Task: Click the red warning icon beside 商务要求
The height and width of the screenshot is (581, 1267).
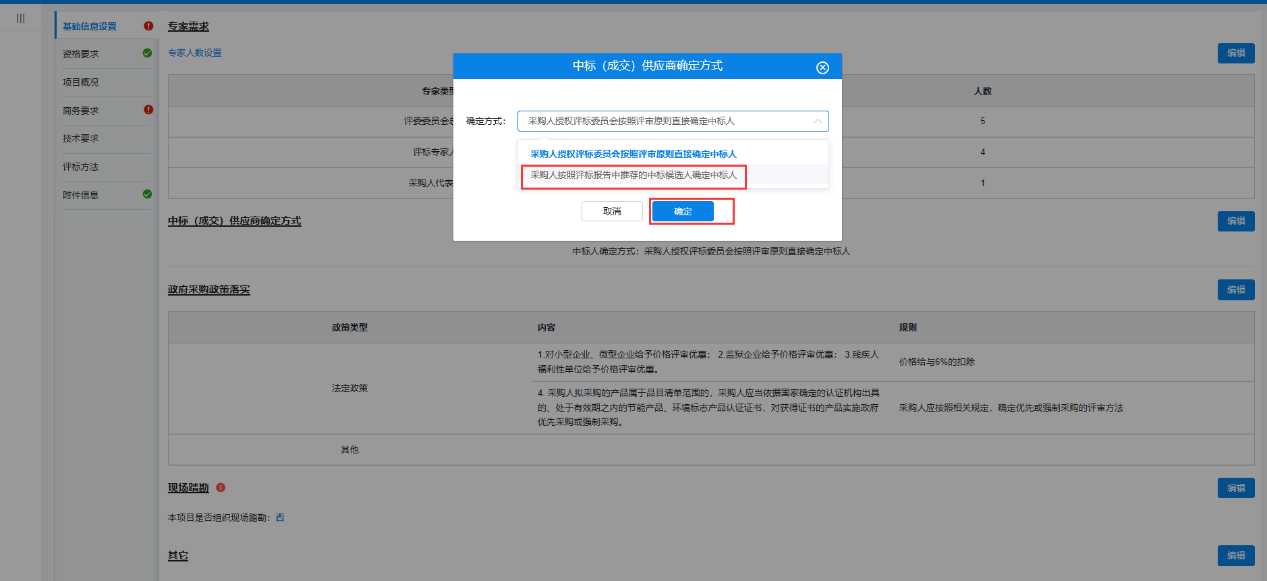Action: [x=148, y=110]
